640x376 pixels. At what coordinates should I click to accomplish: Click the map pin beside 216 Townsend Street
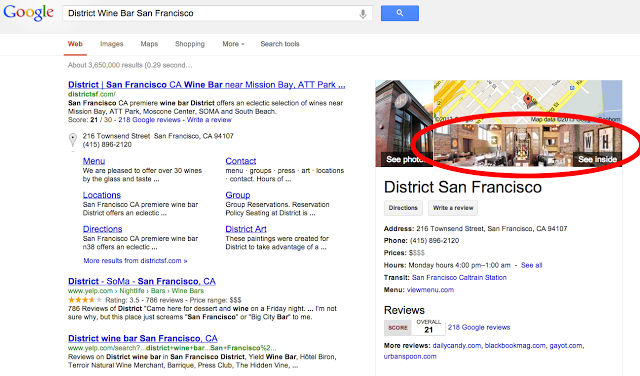point(73,140)
